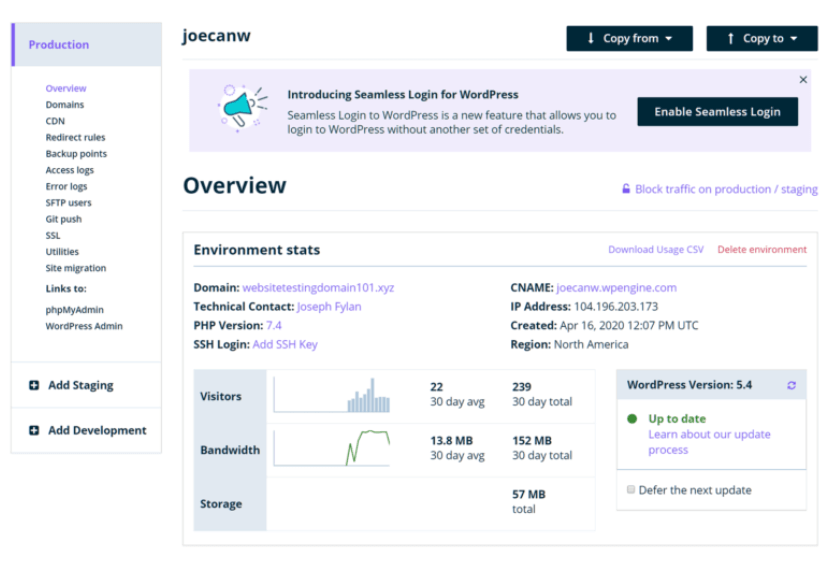Tick the Defer the next update checkbox
This screenshot has width=830, height=562.
click(x=630, y=490)
